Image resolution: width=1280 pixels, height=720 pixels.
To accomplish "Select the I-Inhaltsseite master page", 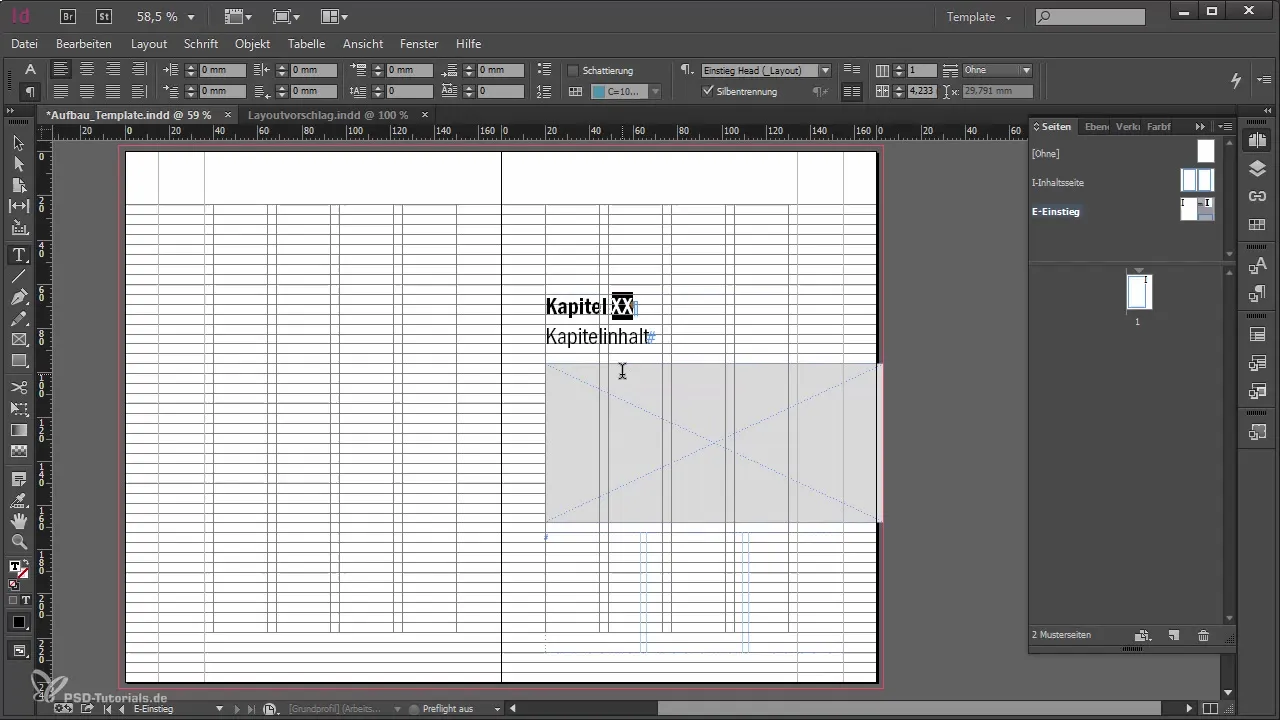I will click(x=1058, y=183).
